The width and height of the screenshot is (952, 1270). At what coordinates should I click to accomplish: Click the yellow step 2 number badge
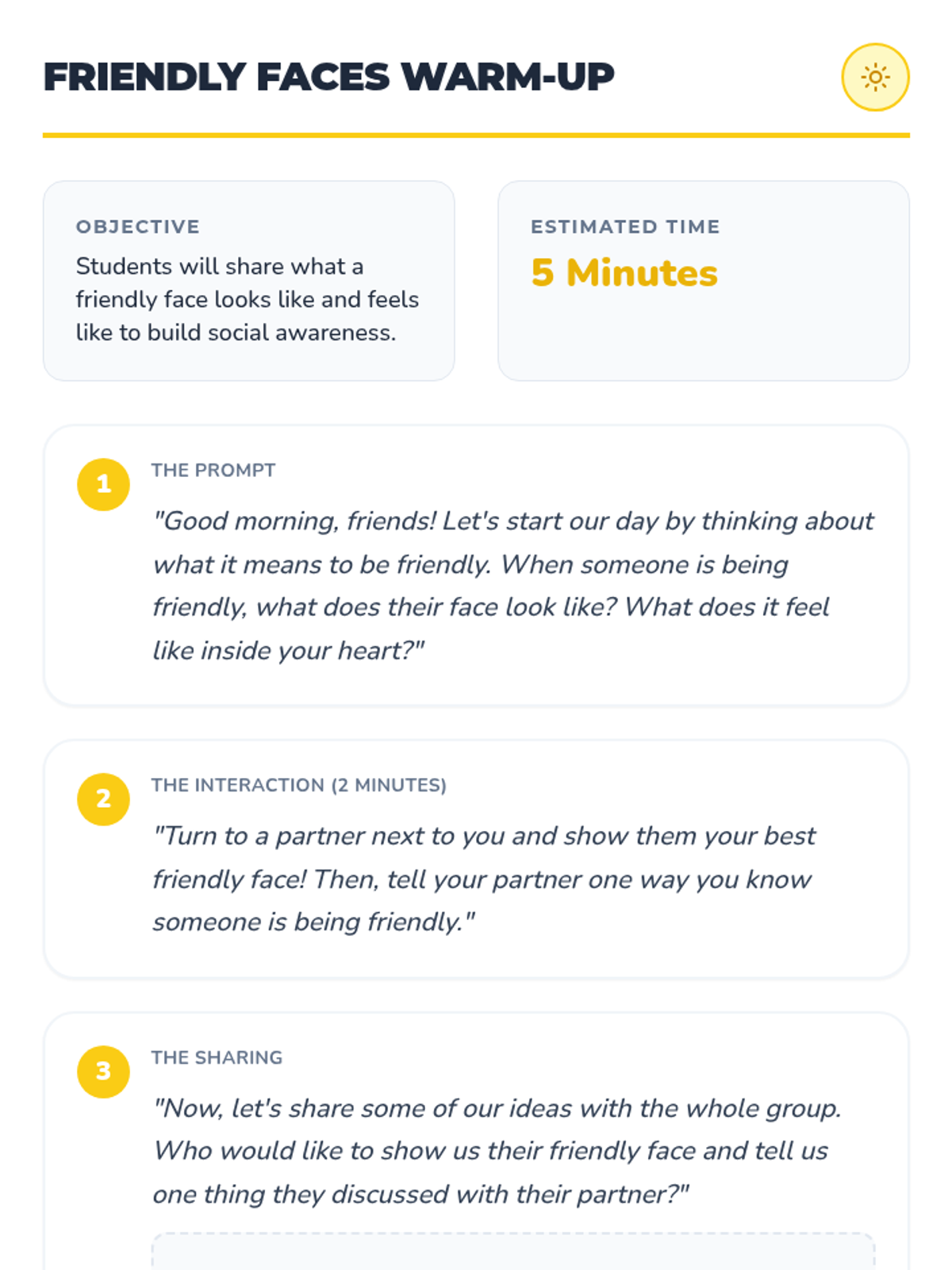[103, 799]
